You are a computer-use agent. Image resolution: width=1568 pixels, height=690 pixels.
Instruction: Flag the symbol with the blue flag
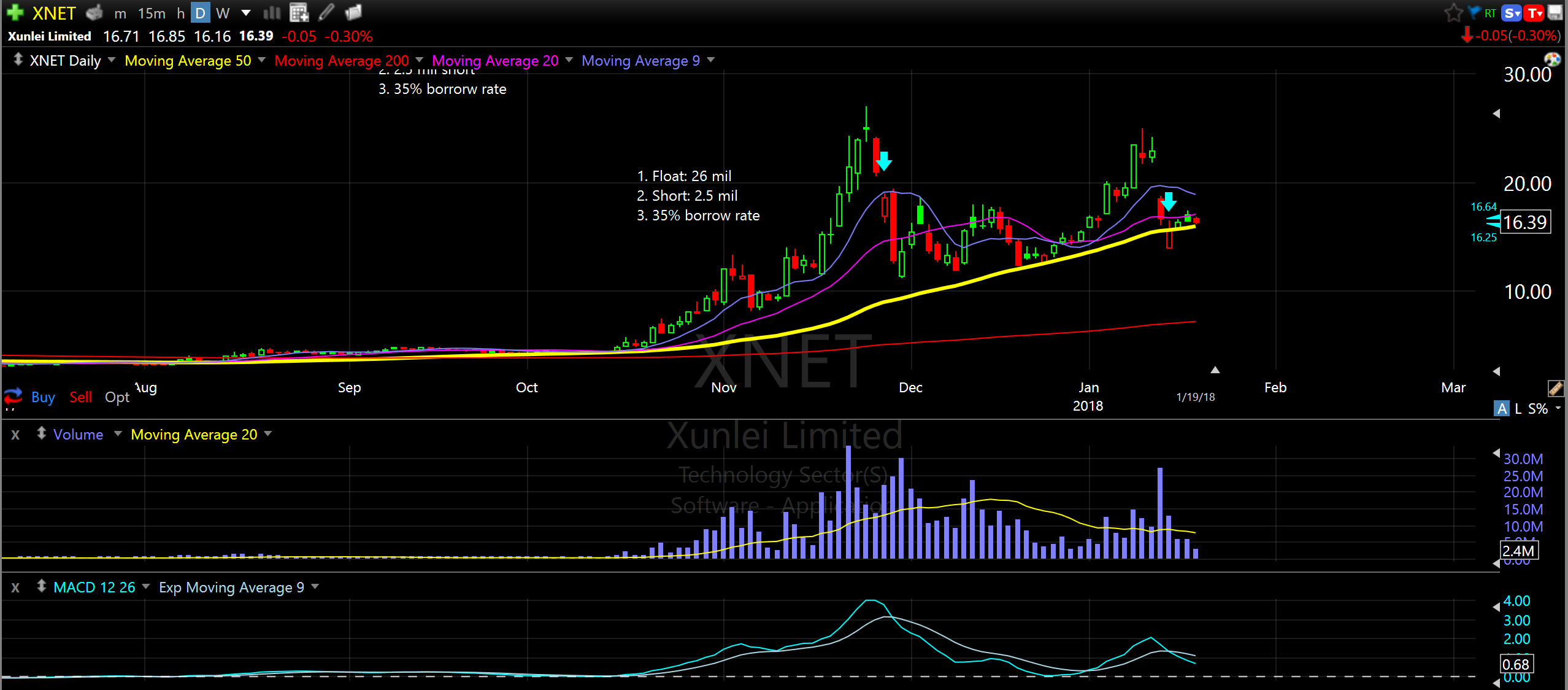point(1474,12)
